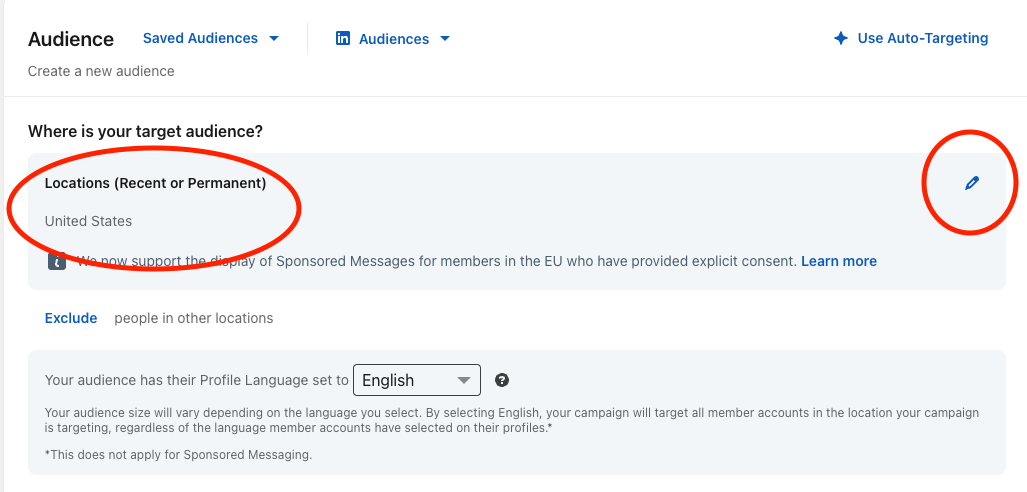1027x492 pixels.
Task: Expand the LinkedIn Audiences dropdown menu
Action: coord(393,39)
